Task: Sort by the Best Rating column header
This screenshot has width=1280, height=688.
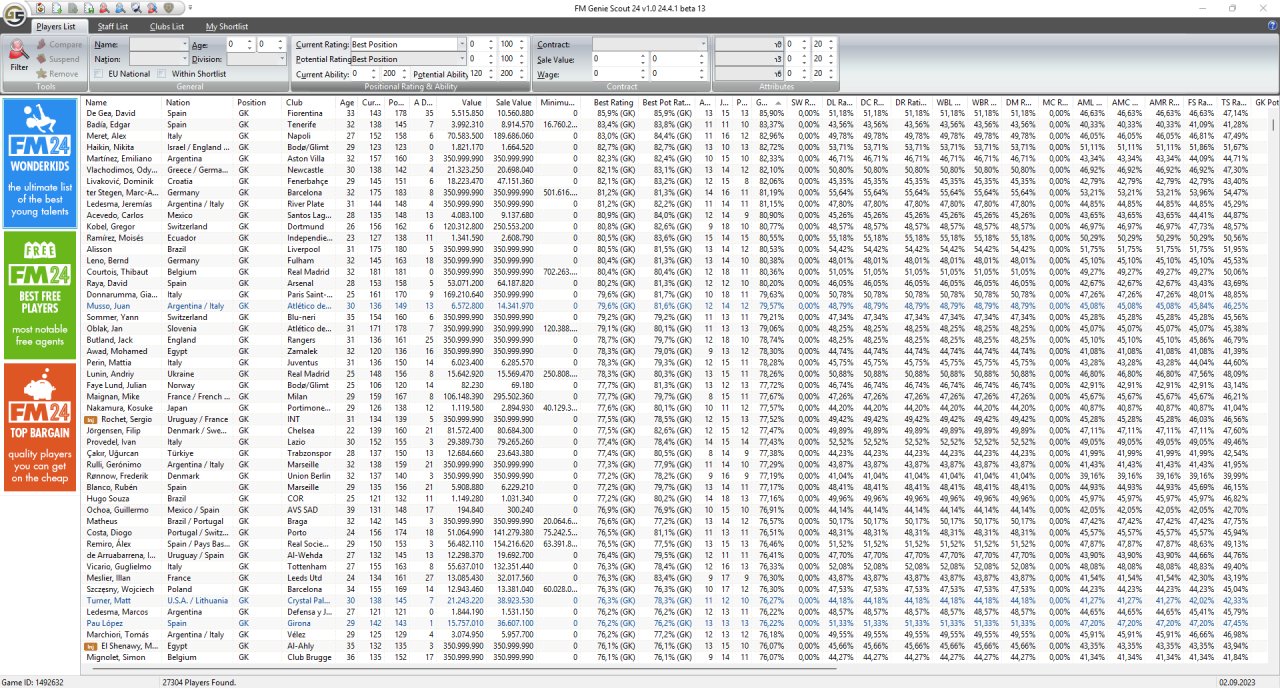Action: click(x=613, y=102)
